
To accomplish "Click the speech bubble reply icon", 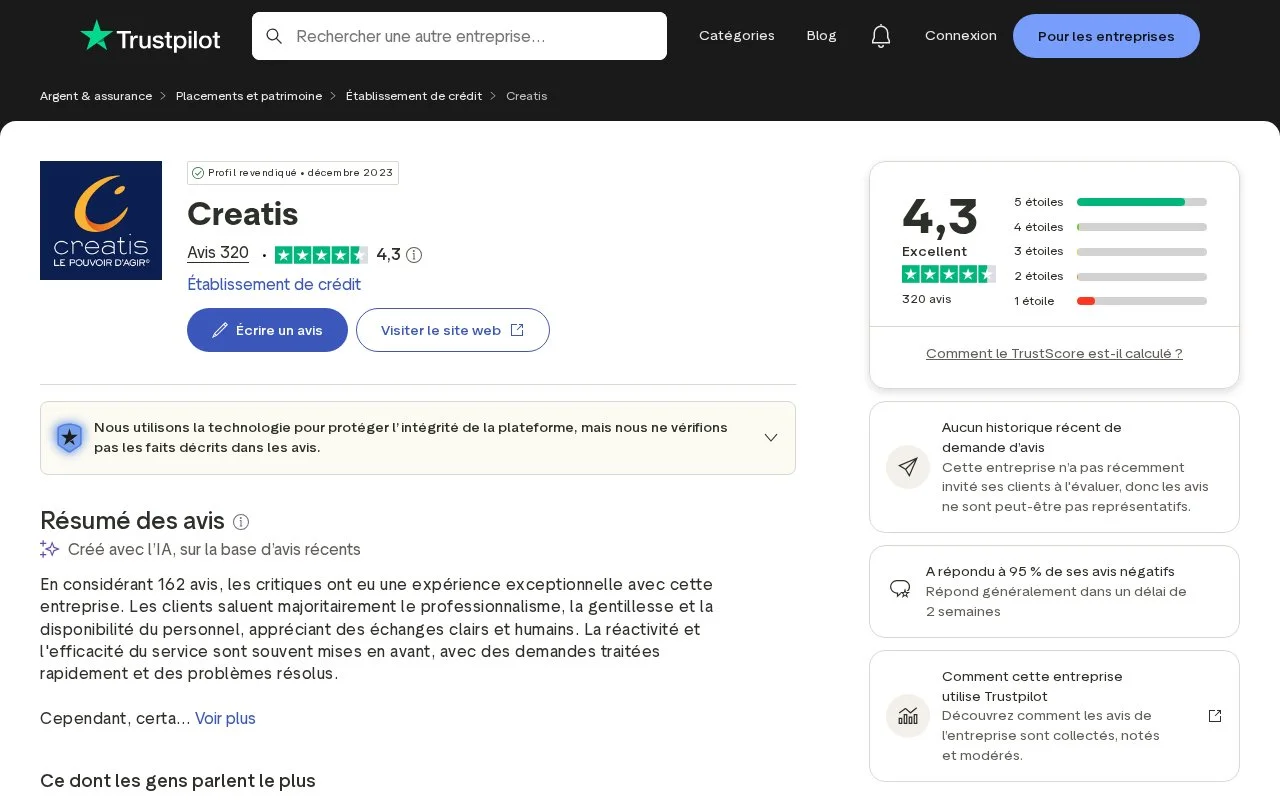I will [900, 589].
